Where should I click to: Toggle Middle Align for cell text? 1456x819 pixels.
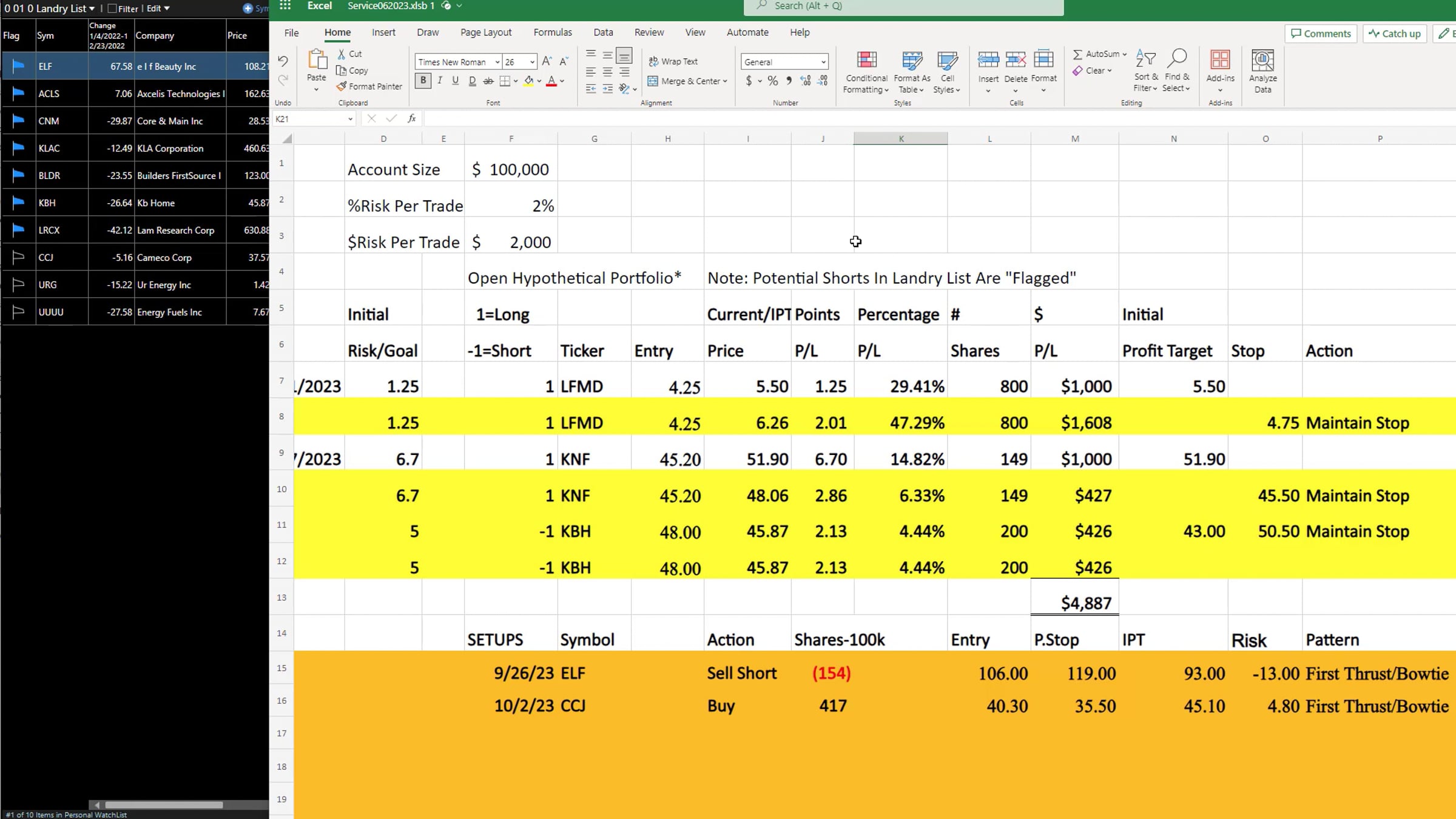coord(607,55)
